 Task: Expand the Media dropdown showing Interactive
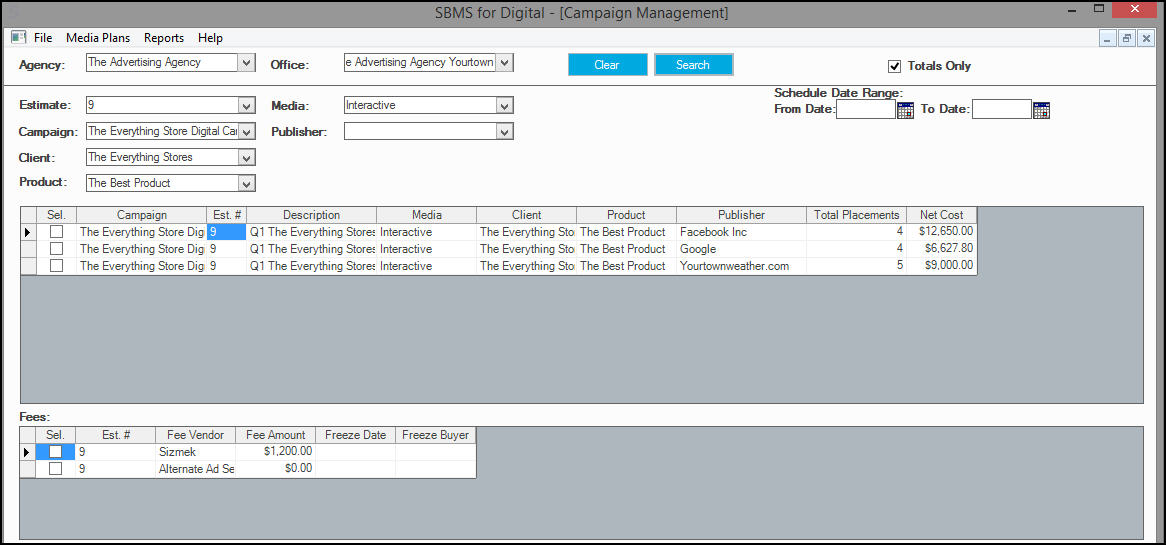coord(505,106)
